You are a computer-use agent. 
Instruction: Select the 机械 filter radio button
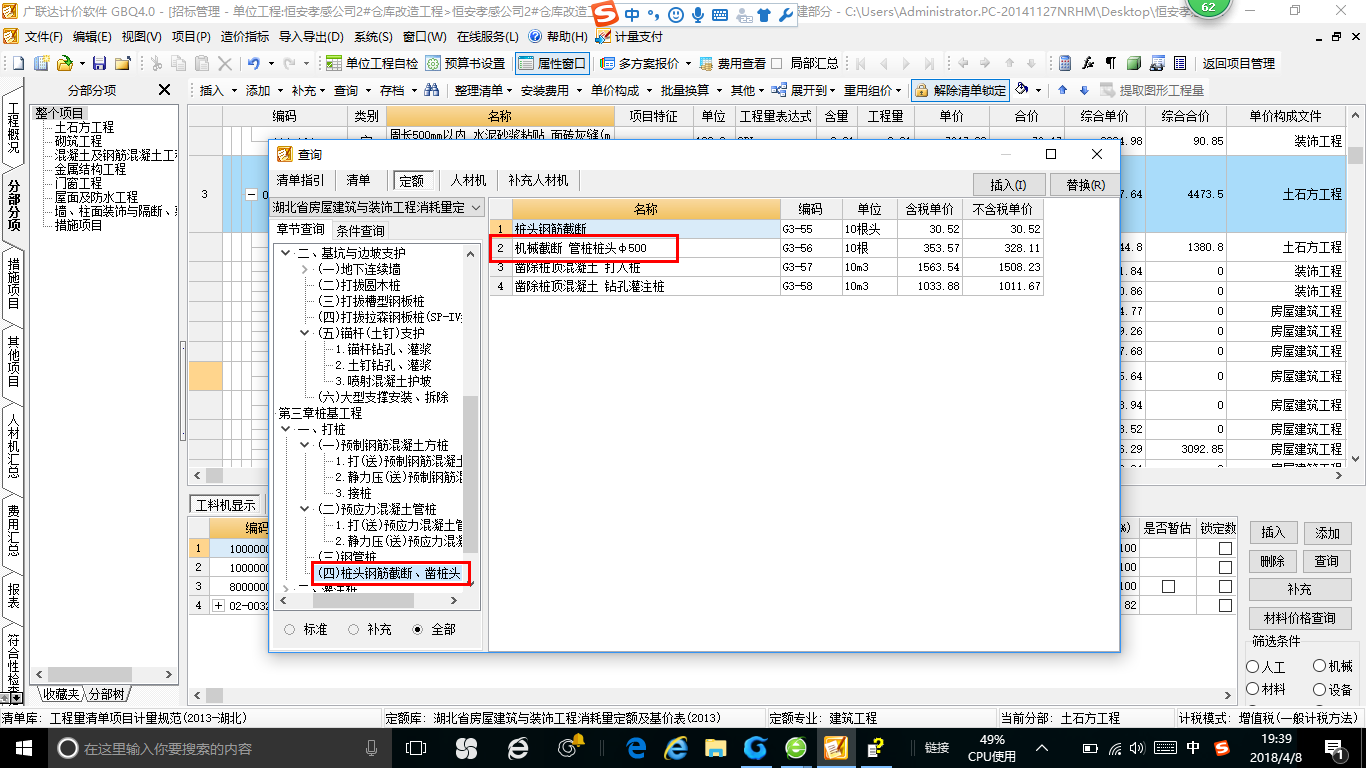coord(1320,666)
